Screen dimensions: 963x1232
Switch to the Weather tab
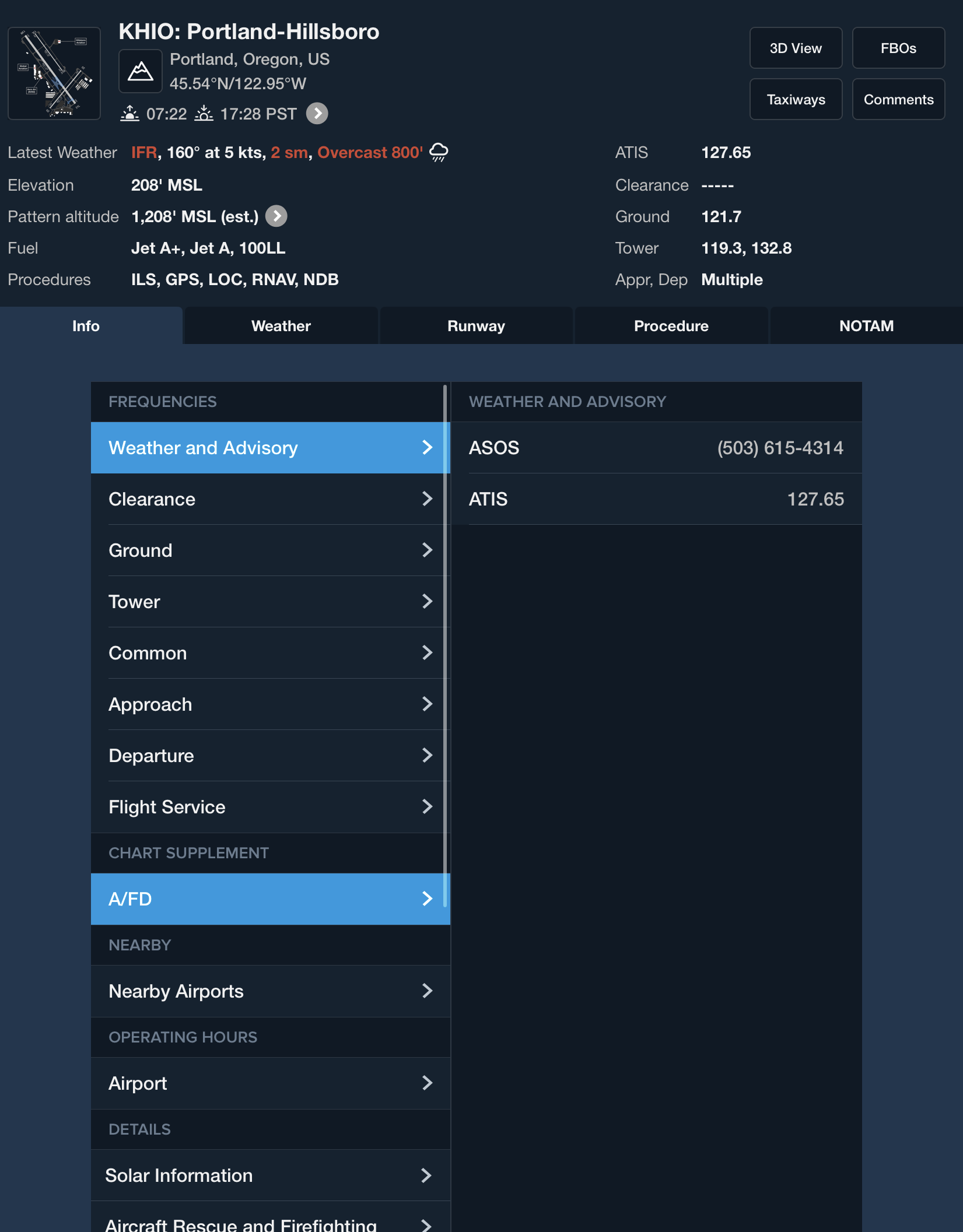(x=281, y=326)
